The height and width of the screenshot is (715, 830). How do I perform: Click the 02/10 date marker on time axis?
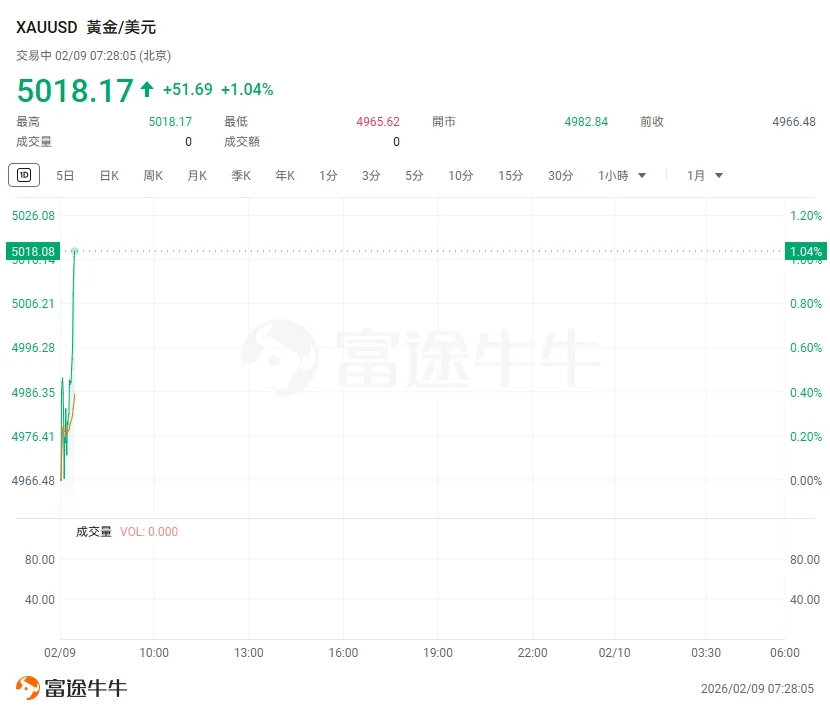tap(614, 653)
